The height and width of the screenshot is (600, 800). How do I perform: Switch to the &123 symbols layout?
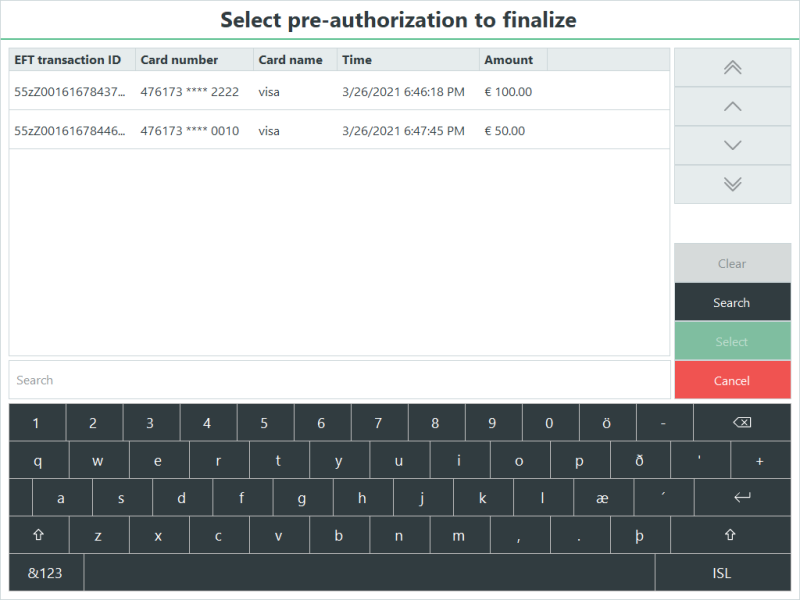click(x=45, y=573)
